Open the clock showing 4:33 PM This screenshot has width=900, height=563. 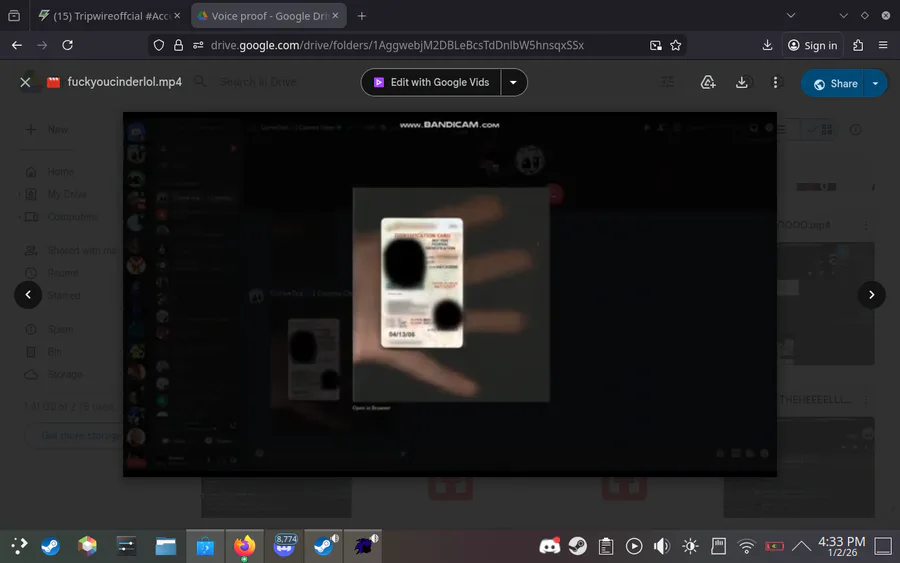[x=841, y=546]
